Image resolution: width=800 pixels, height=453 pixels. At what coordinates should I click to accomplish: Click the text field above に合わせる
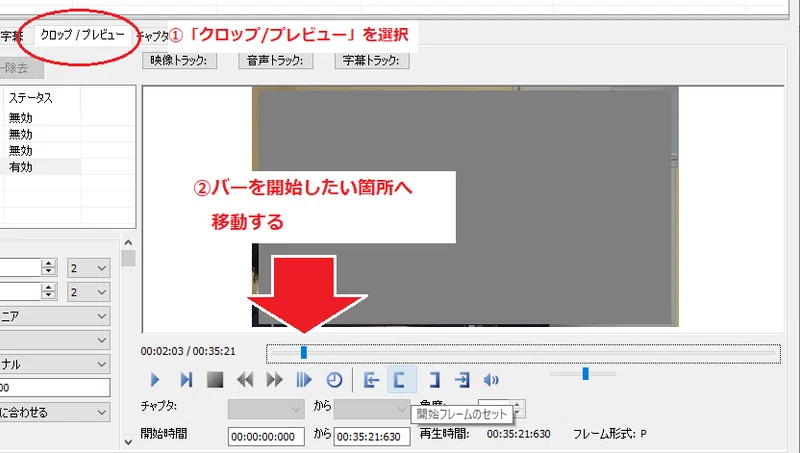(x=55, y=388)
